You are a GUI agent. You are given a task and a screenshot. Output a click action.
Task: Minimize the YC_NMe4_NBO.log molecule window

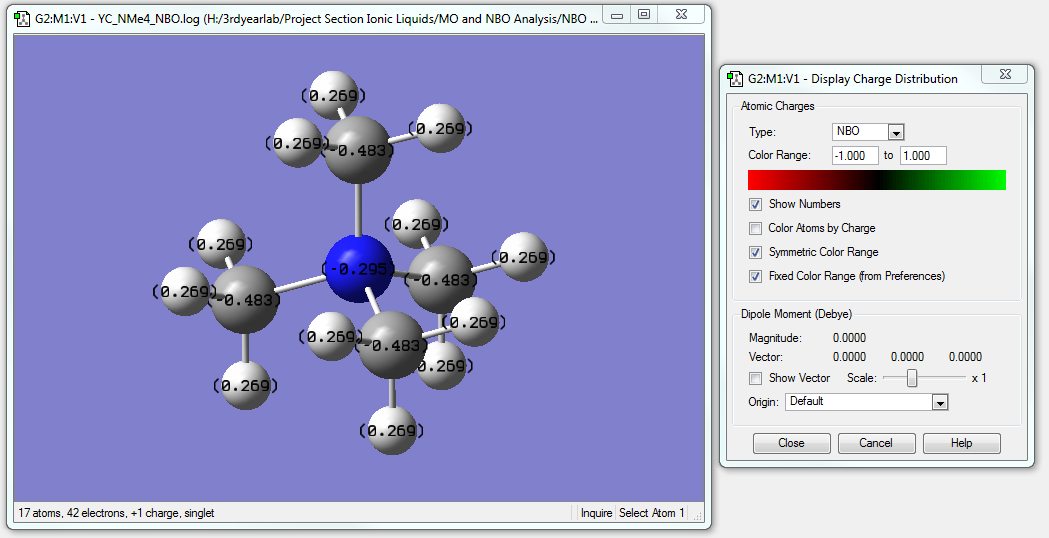click(x=618, y=15)
